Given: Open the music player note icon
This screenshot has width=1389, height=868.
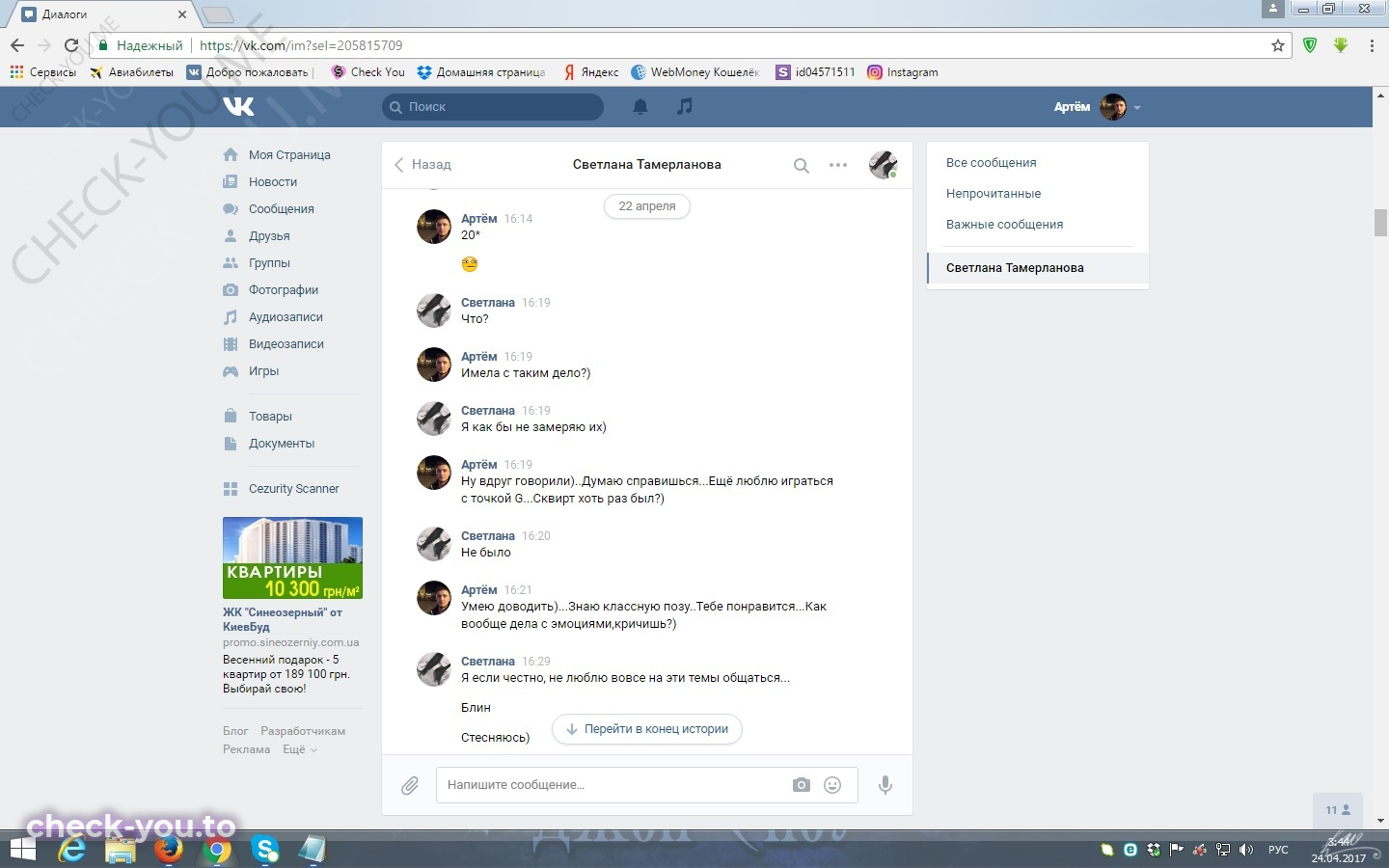Looking at the screenshot, I should [x=685, y=106].
